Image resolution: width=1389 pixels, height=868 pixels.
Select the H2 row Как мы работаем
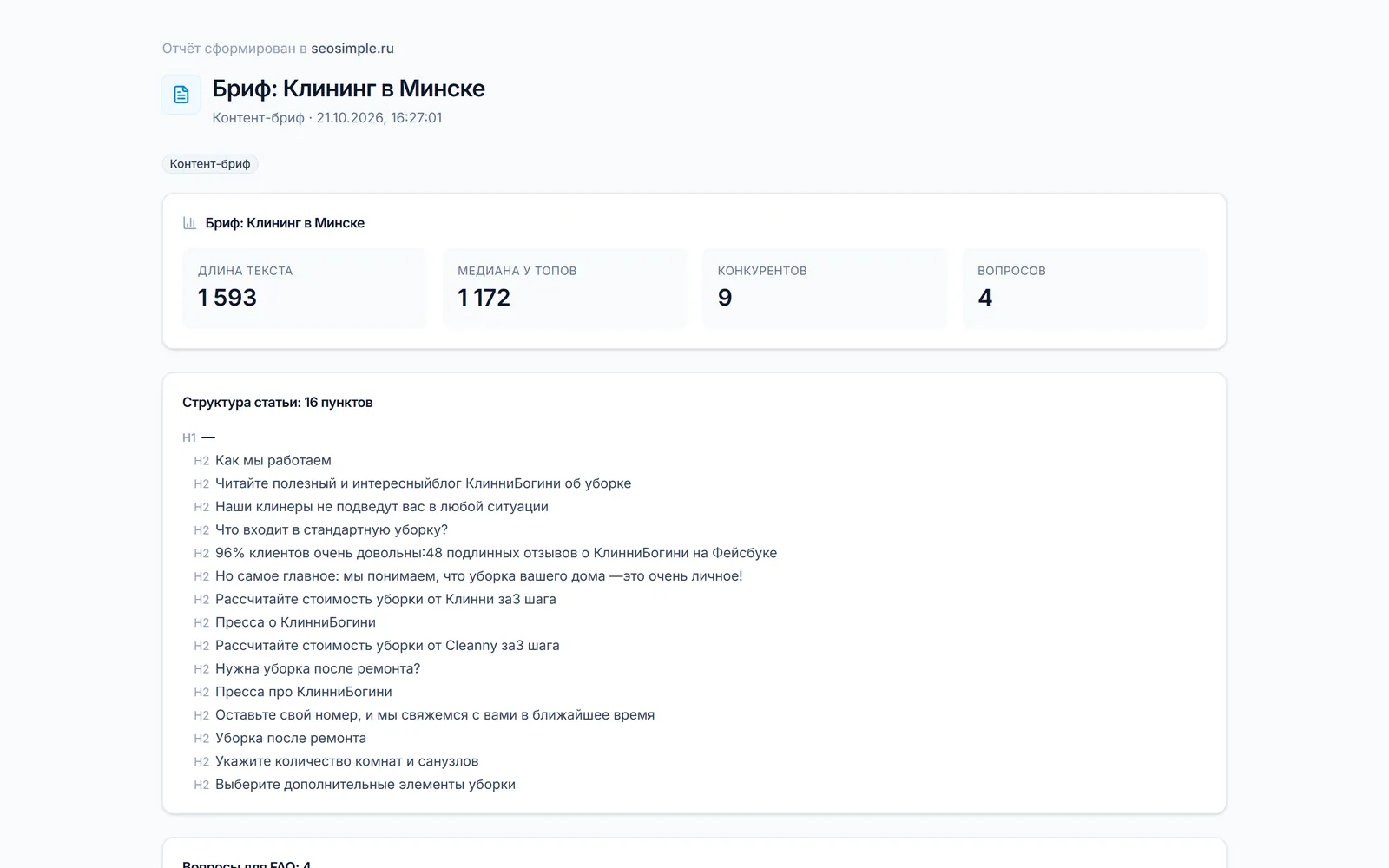[263, 461]
